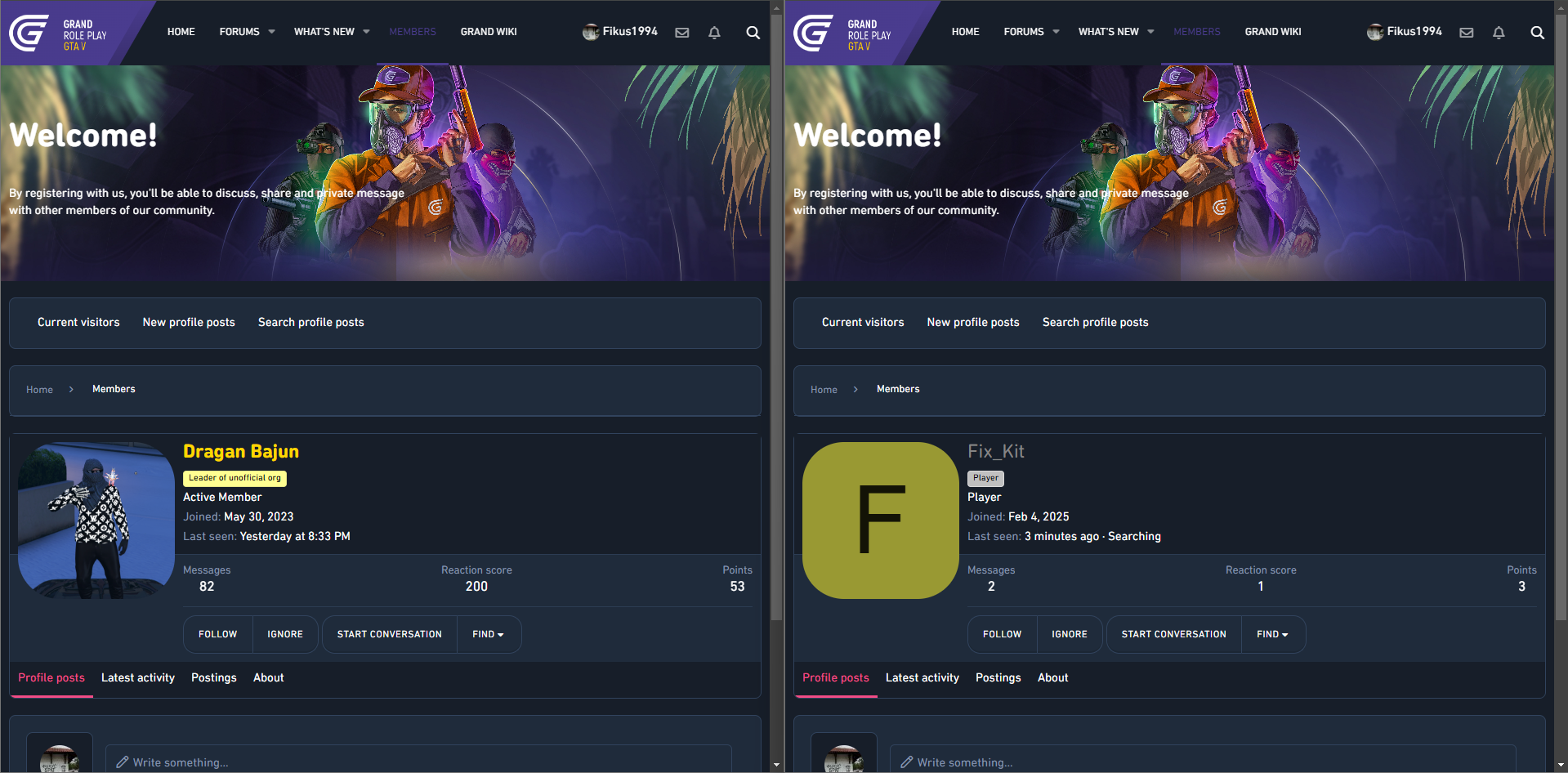1568x773 pixels.
Task: Click Members breadcrumb in left window
Action: point(114,389)
